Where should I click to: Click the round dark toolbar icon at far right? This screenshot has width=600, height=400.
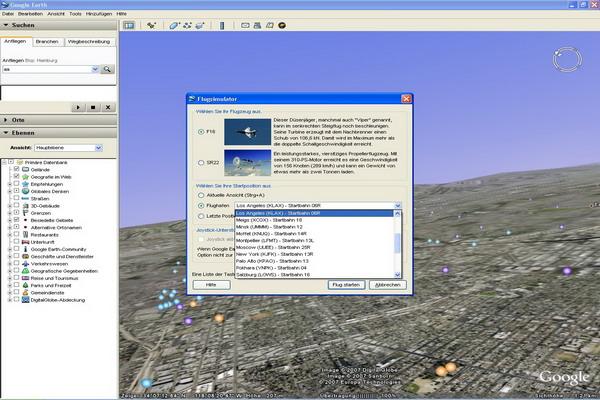tap(282, 25)
